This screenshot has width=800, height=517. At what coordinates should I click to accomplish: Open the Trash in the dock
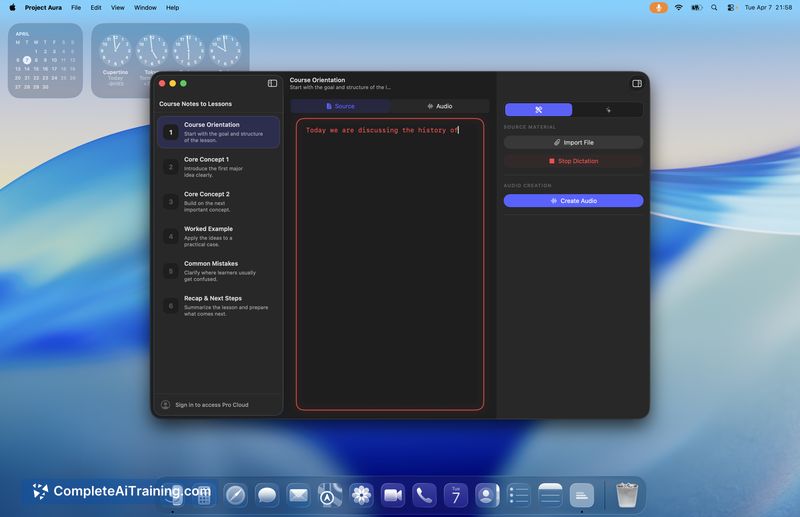point(627,495)
